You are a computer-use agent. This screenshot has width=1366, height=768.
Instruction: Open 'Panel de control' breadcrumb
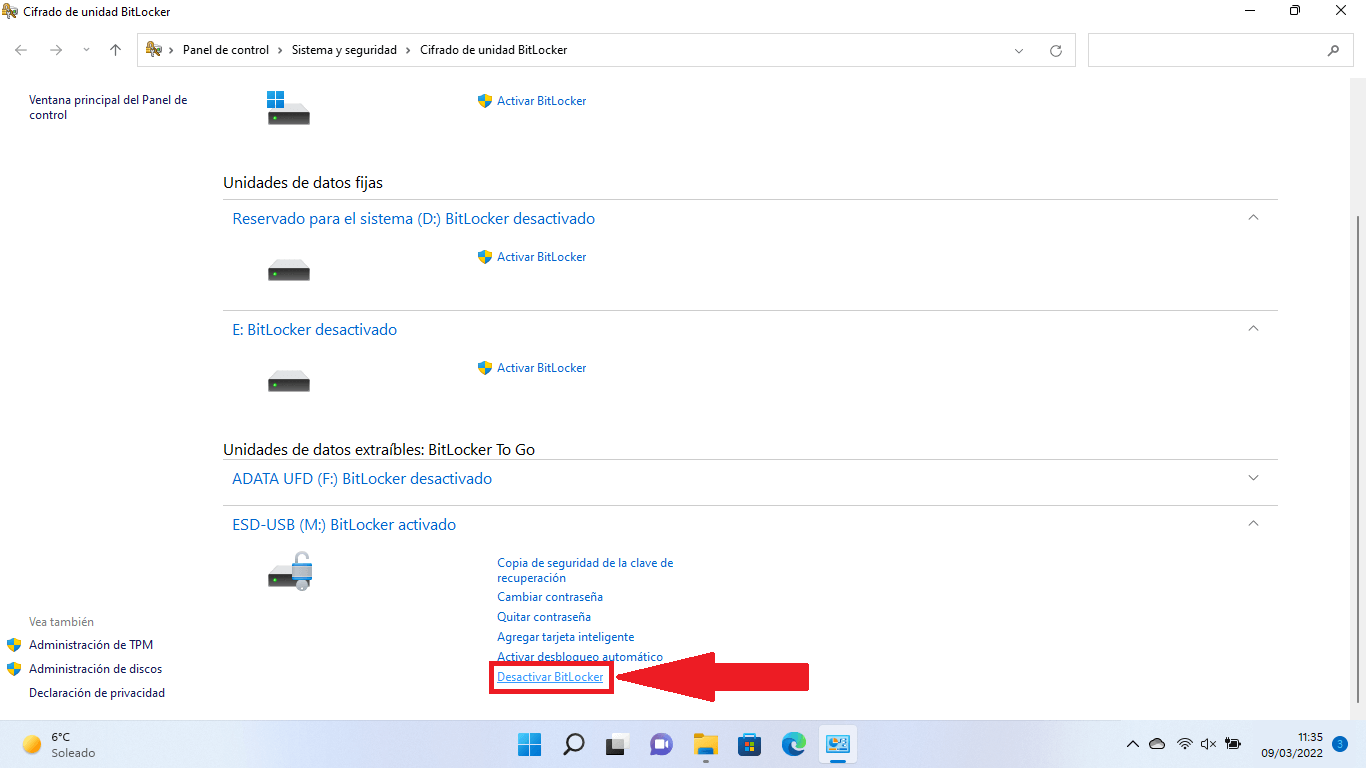click(226, 50)
